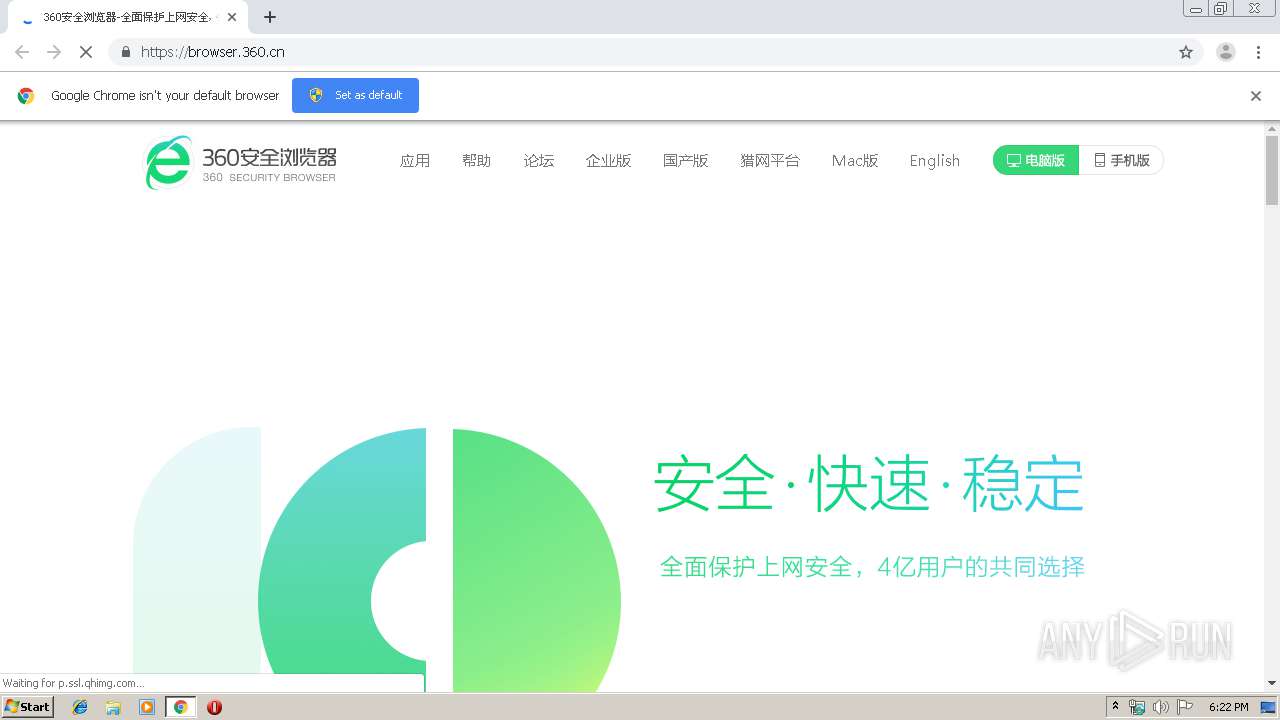Open the volume tray icon
The image size is (1280, 720).
[x=1160, y=707]
